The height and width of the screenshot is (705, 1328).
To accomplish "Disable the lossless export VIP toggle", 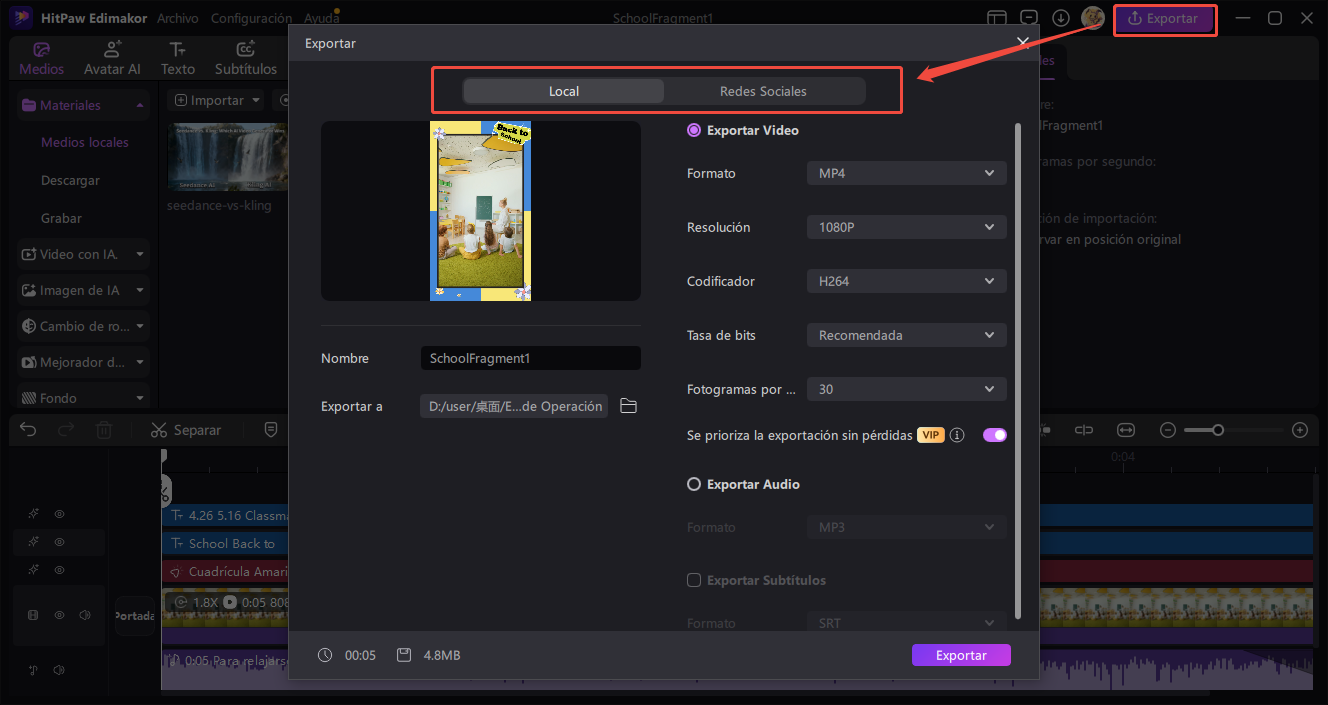I will [x=994, y=435].
